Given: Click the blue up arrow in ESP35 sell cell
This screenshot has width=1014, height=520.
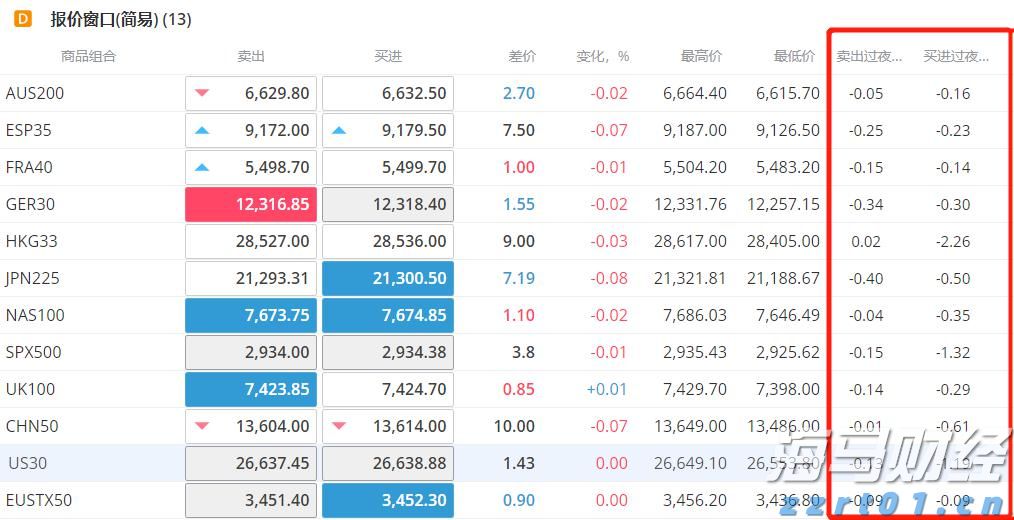Looking at the screenshot, I should (x=202, y=130).
